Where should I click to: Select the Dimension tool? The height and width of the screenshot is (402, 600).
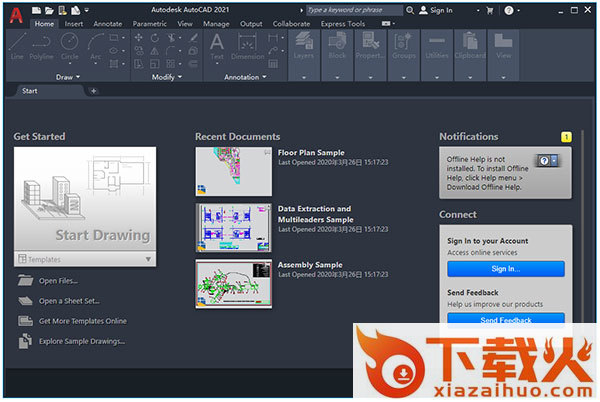point(248,47)
